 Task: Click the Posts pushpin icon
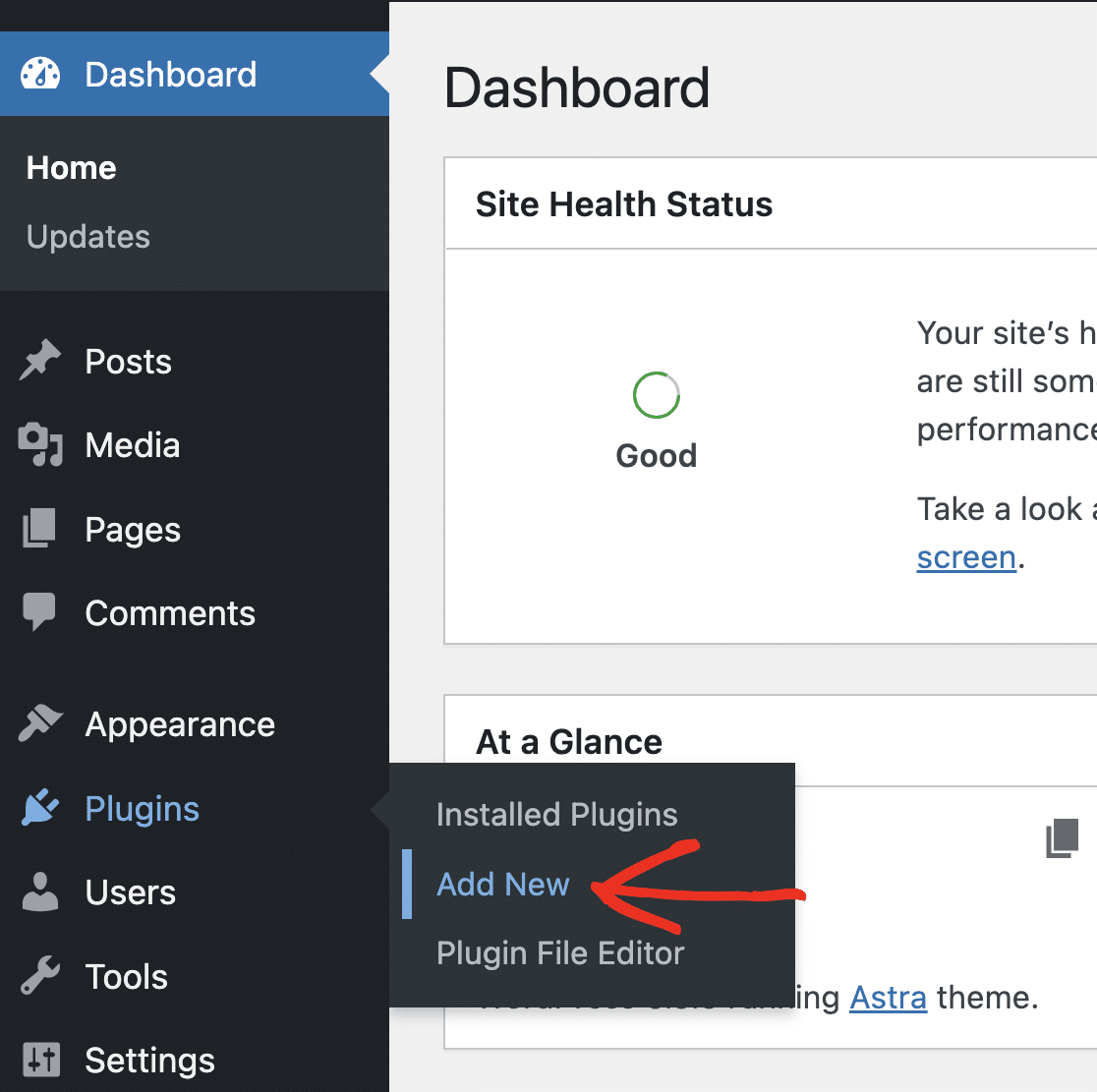coord(40,360)
